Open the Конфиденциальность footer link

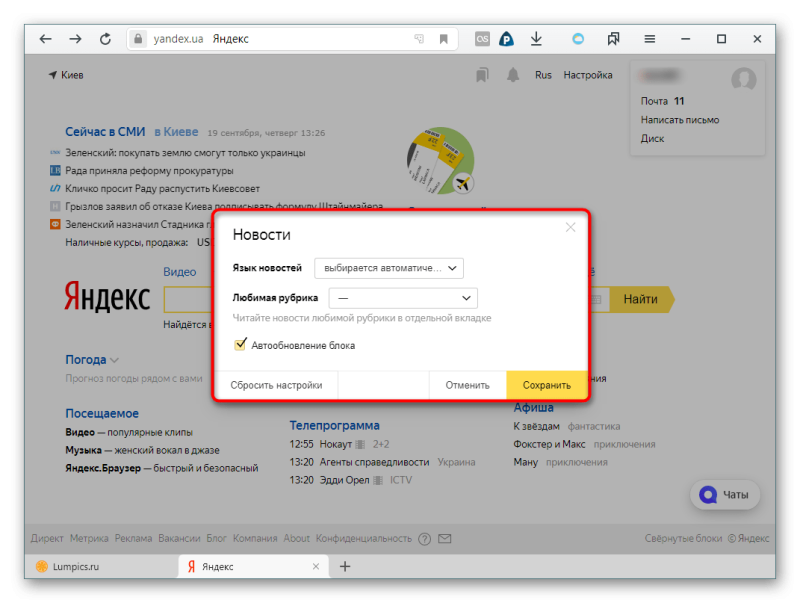pyautogui.click(x=363, y=539)
